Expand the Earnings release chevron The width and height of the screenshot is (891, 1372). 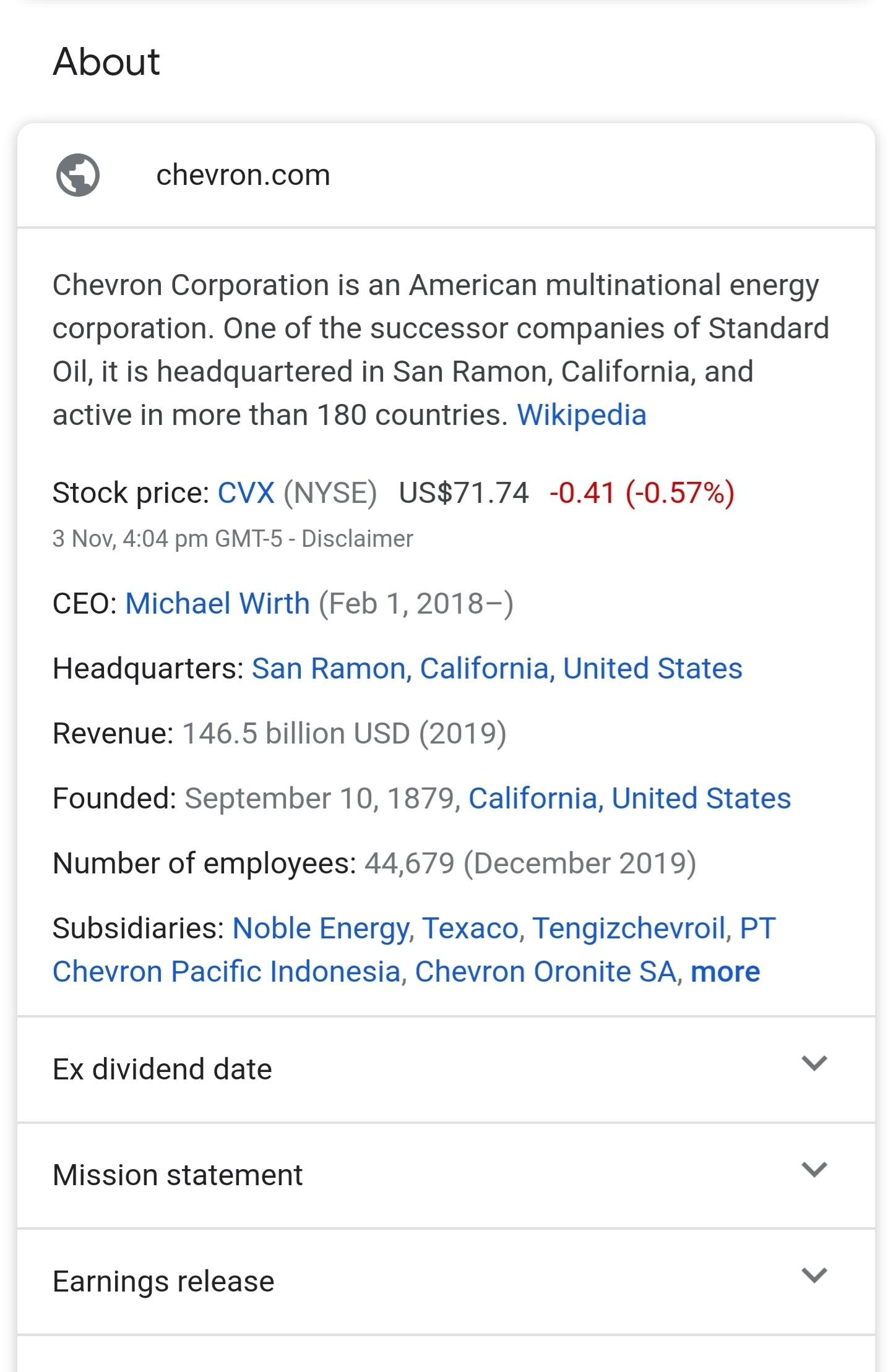click(x=814, y=1276)
